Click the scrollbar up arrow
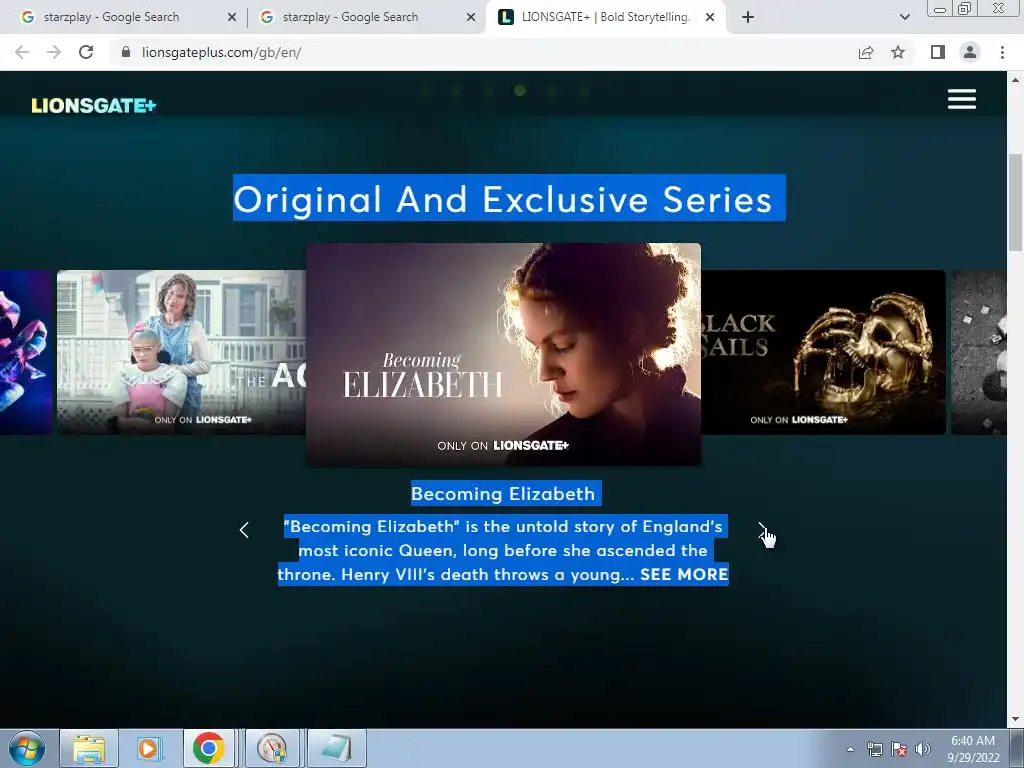This screenshot has height=768, width=1024. click(1015, 80)
